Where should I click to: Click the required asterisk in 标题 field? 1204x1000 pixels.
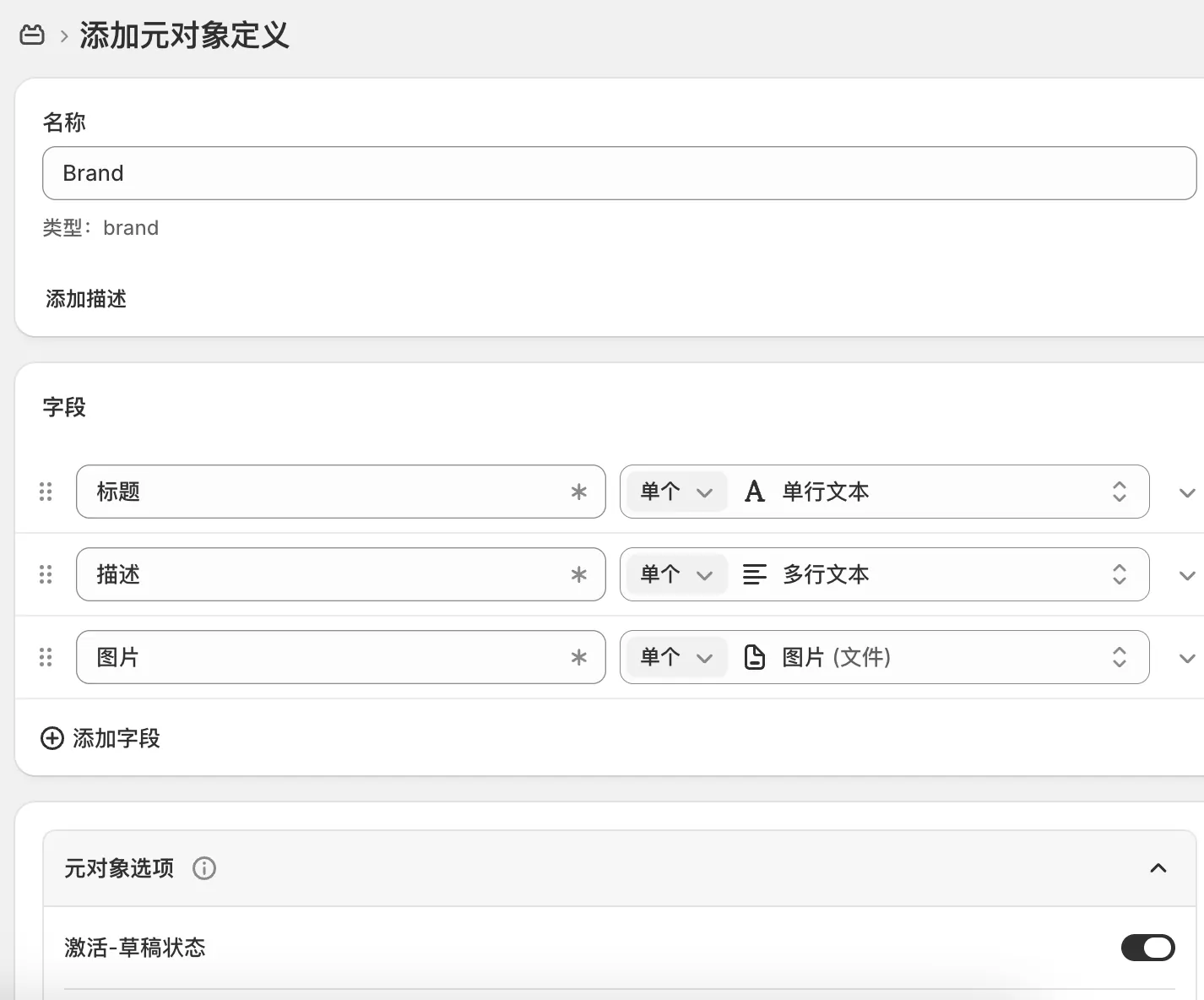coord(578,492)
